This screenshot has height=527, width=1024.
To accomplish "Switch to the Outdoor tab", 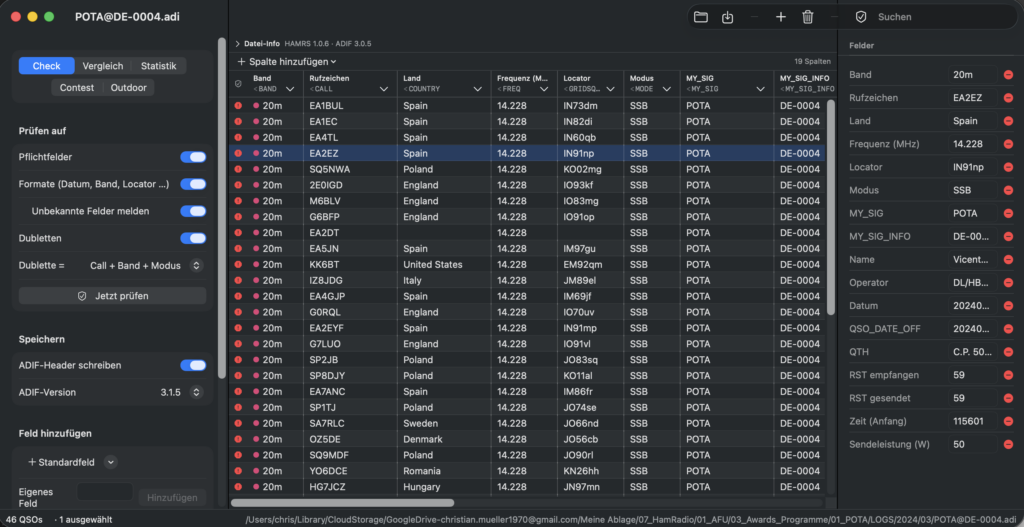I will point(129,88).
